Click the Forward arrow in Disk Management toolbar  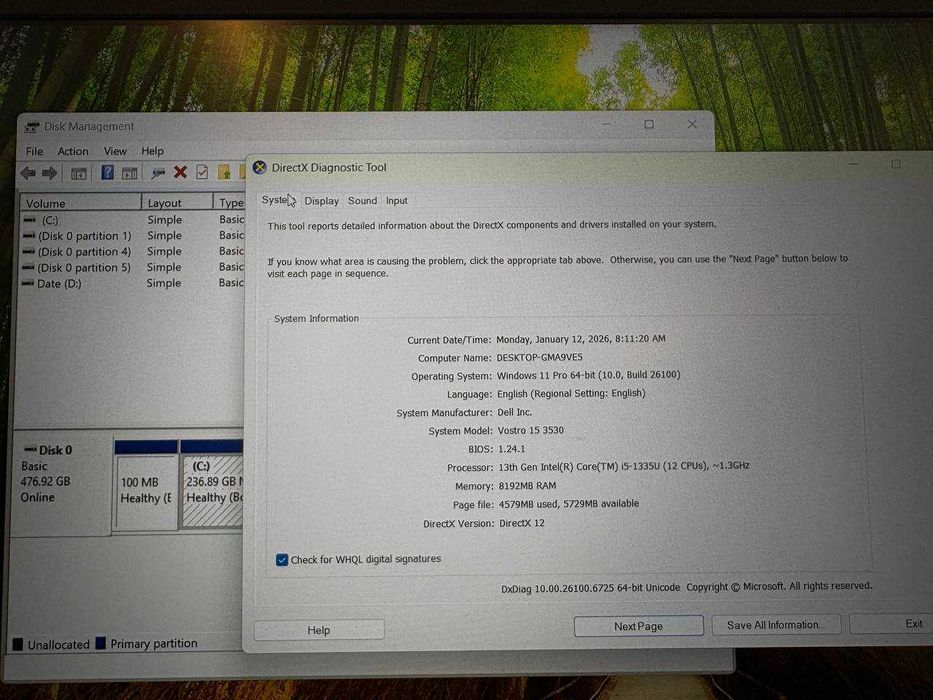[x=49, y=173]
